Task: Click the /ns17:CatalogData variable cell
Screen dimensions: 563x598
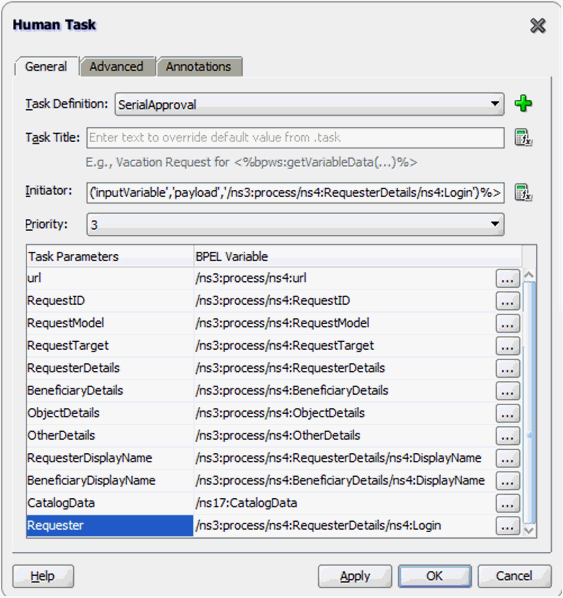Action: tap(344, 503)
